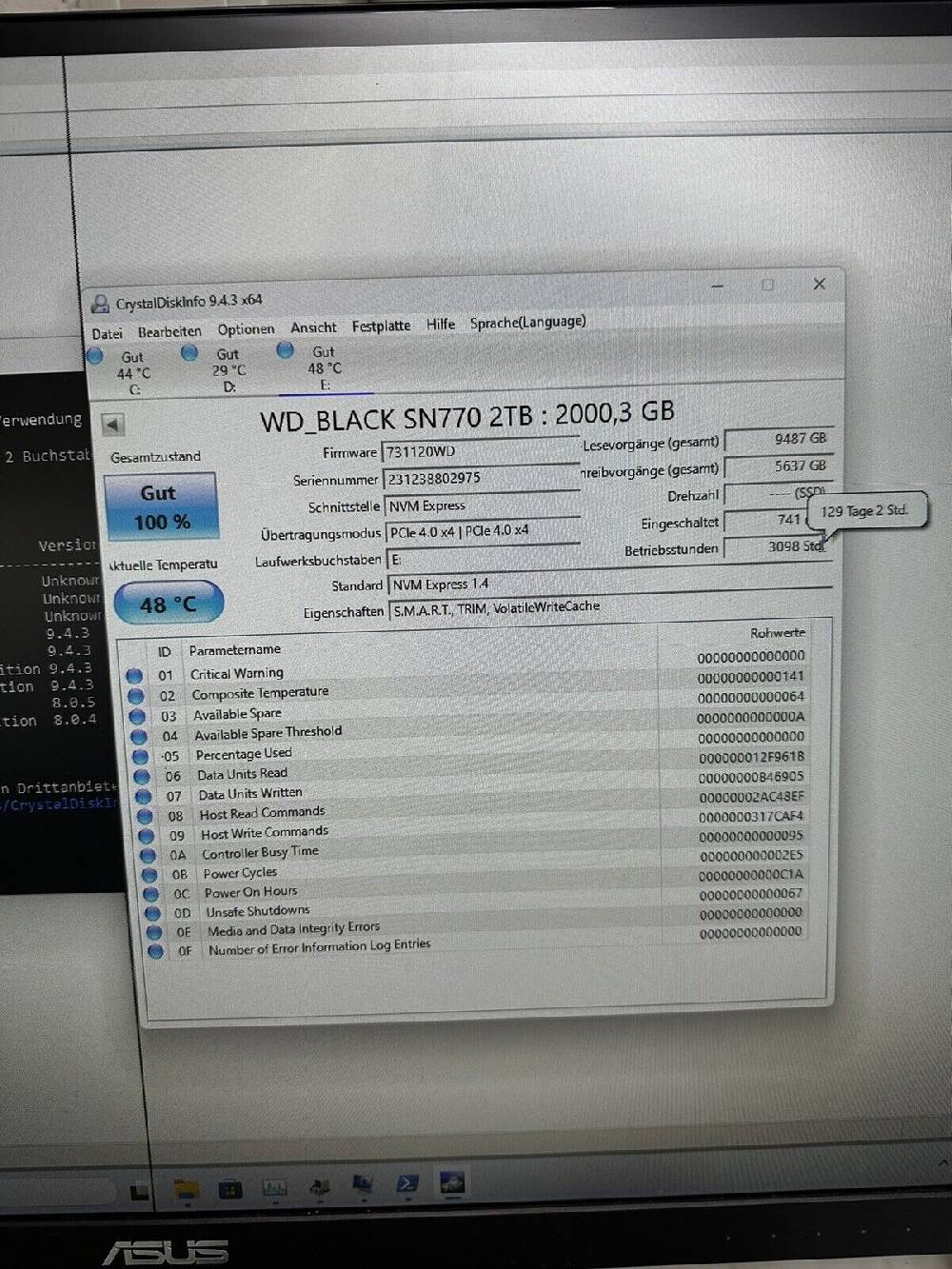
Task: Click the "WD_BLACK SN770 2TB : 2000,3 GB" drive title
Action: tap(466, 415)
